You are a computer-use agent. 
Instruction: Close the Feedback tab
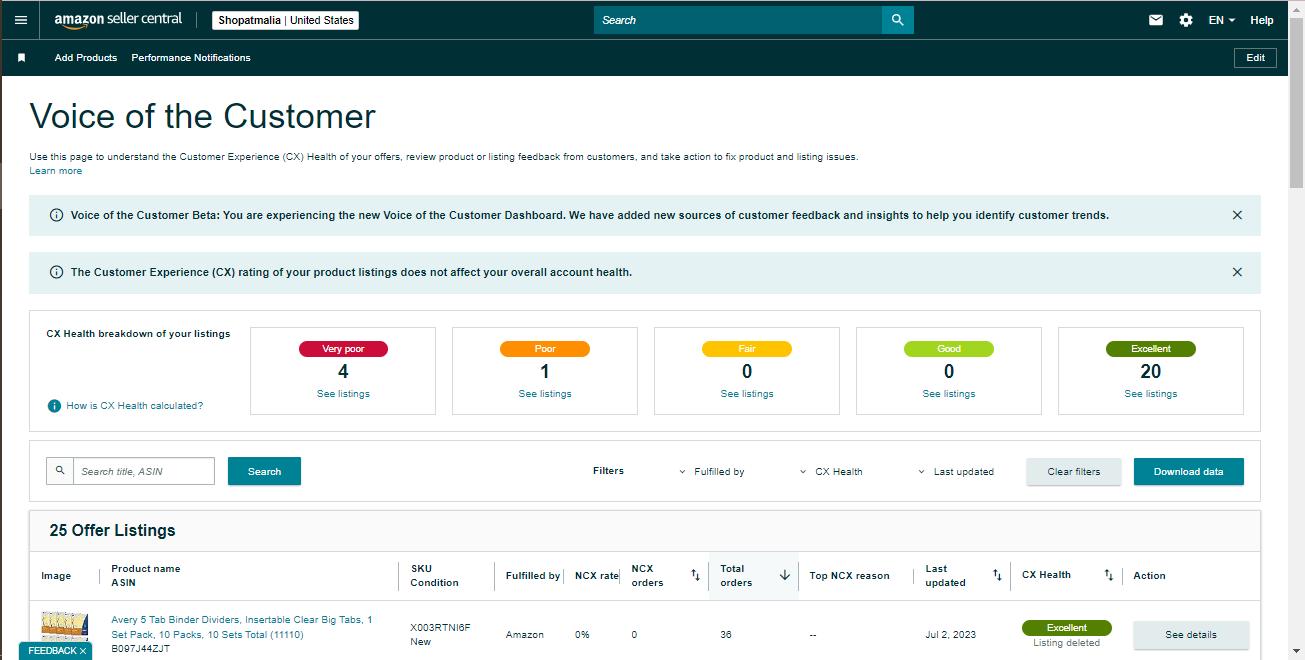click(x=83, y=651)
